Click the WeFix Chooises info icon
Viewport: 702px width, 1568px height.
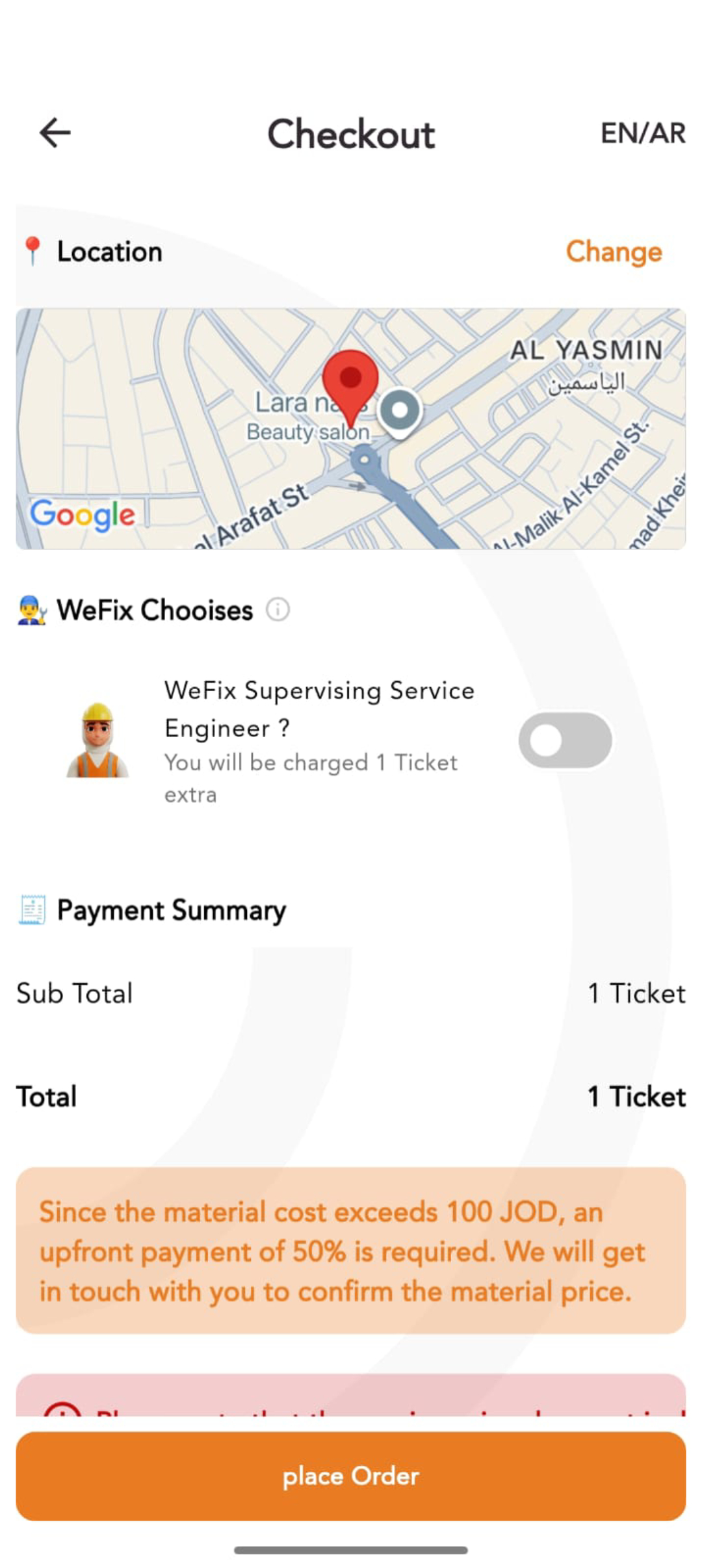click(x=278, y=610)
